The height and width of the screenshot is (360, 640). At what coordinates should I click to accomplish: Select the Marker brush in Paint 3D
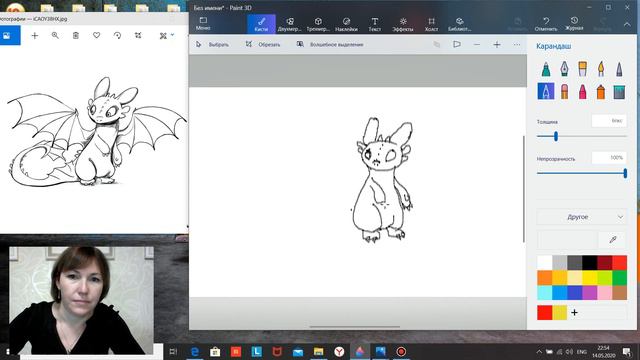click(x=546, y=69)
